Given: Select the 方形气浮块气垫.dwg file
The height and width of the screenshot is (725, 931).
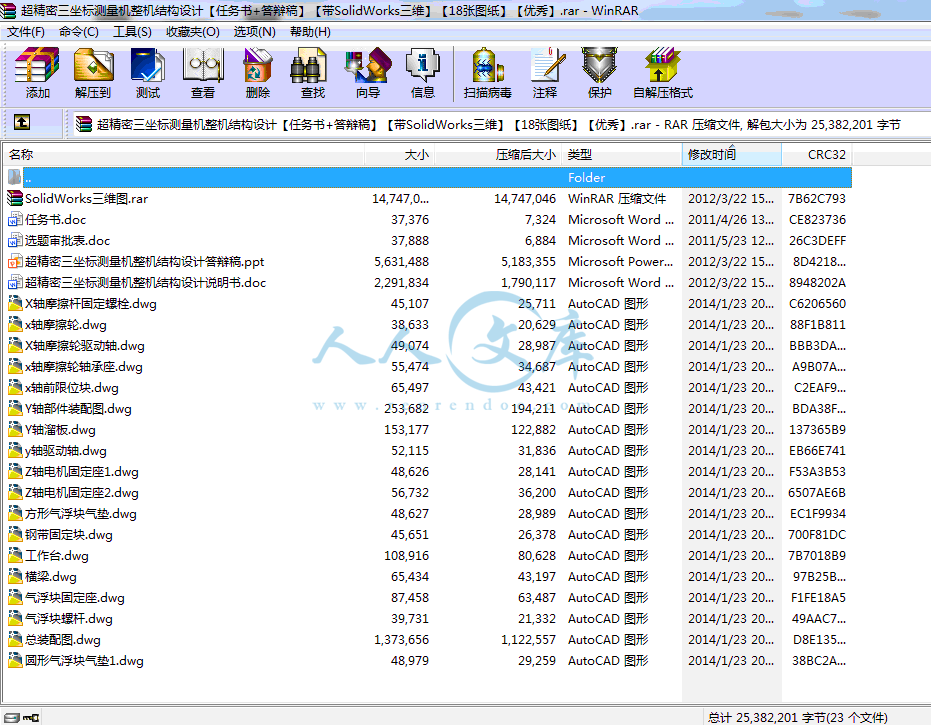Looking at the screenshot, I should (x=81, y=514).
